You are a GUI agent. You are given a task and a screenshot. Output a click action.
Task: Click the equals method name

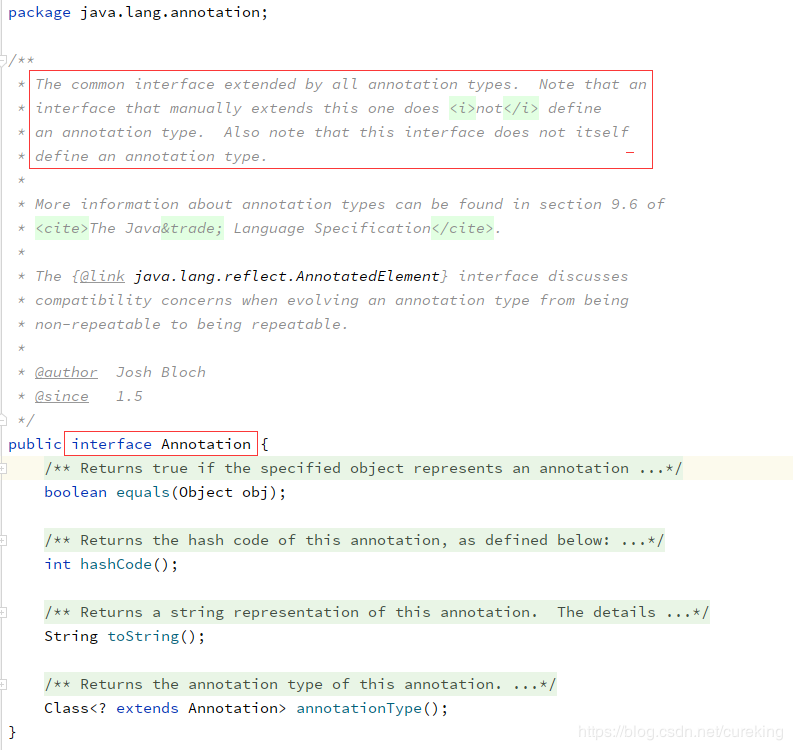click(143, 492)
